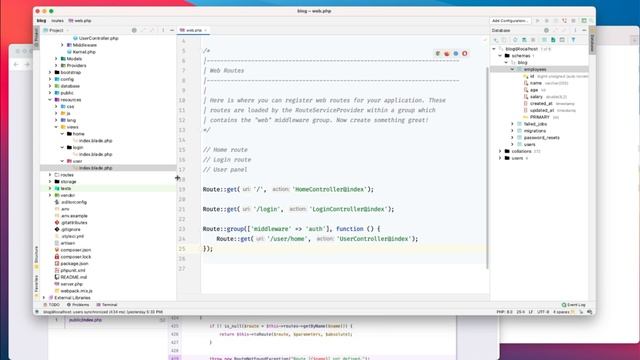The height and width of the screenshot is (360, 640).
Task: Click line 19 Route::get HomeController code
Action: 288,189
